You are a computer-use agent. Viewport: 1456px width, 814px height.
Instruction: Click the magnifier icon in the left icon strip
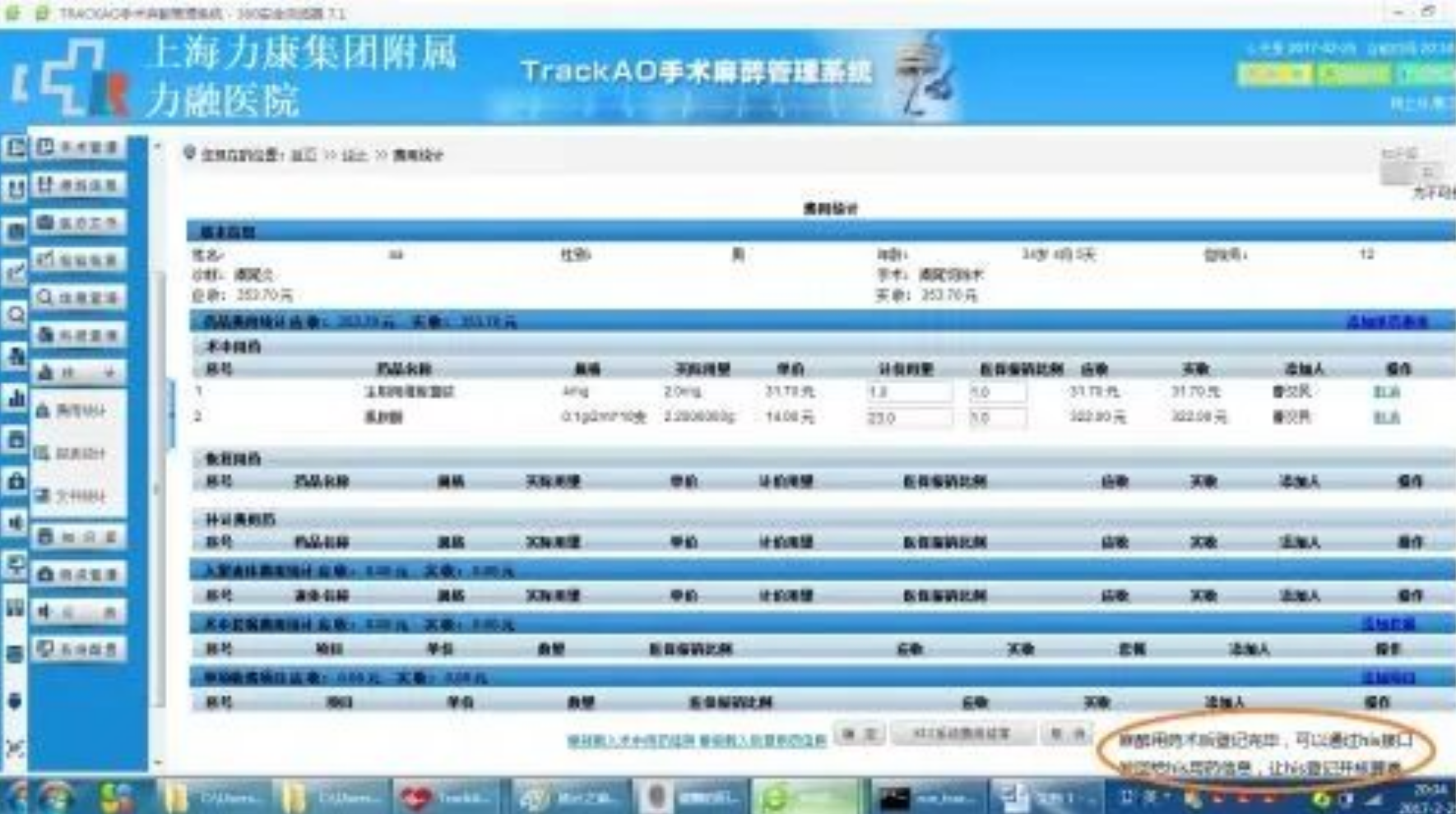click(x=15, y=314)
